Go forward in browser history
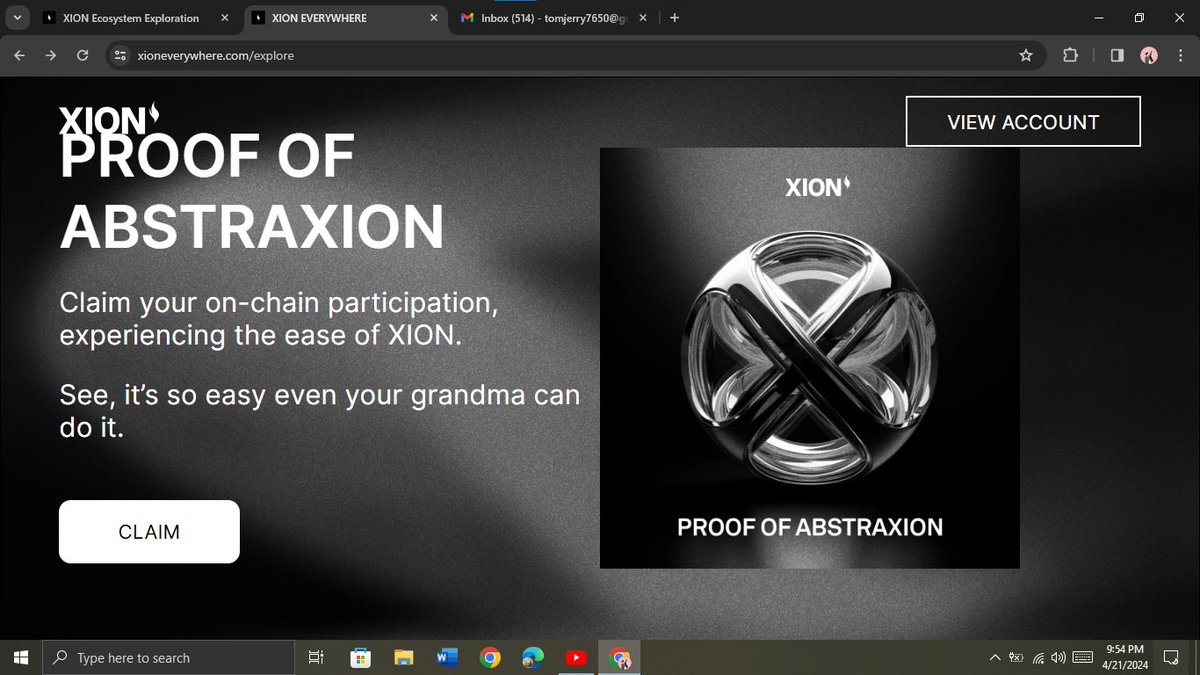Screen dimensions: 1200x675 [51, 56]
